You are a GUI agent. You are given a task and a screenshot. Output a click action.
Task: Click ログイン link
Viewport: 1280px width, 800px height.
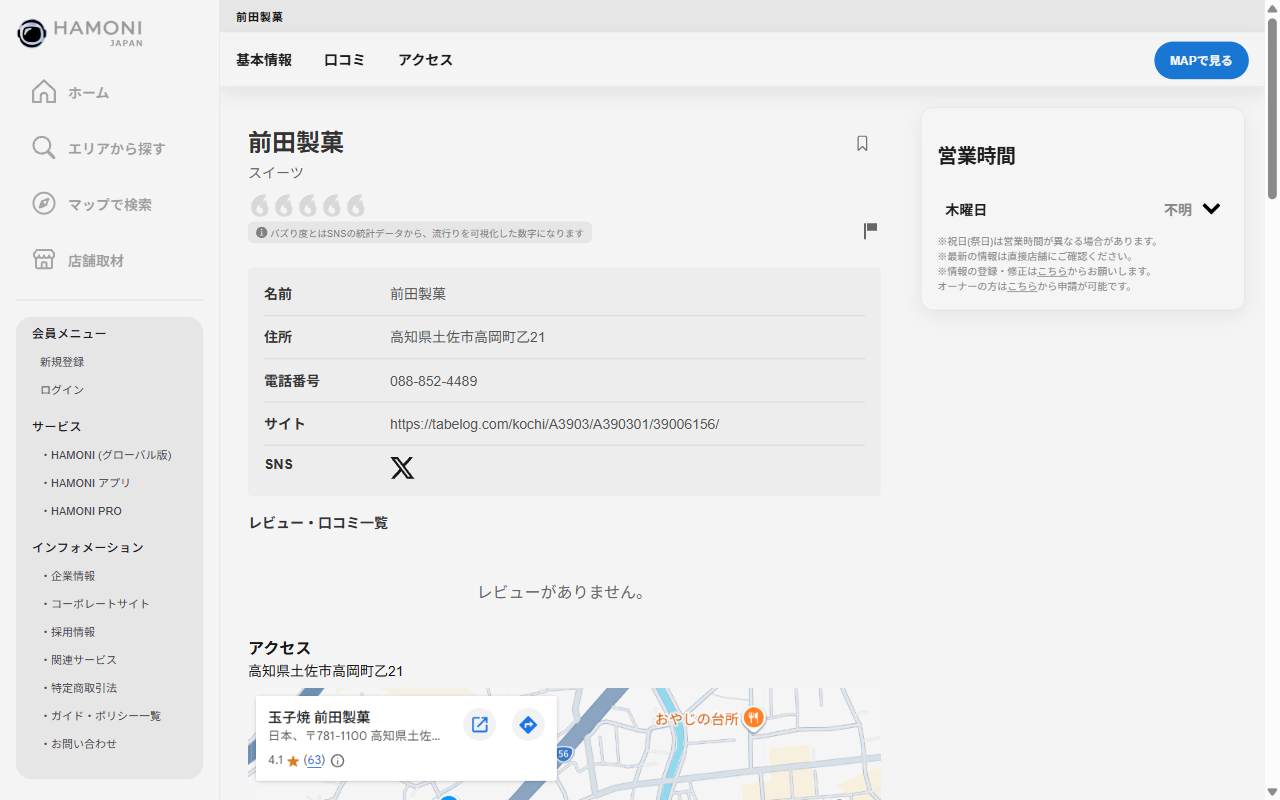click(x=62, y=390)
